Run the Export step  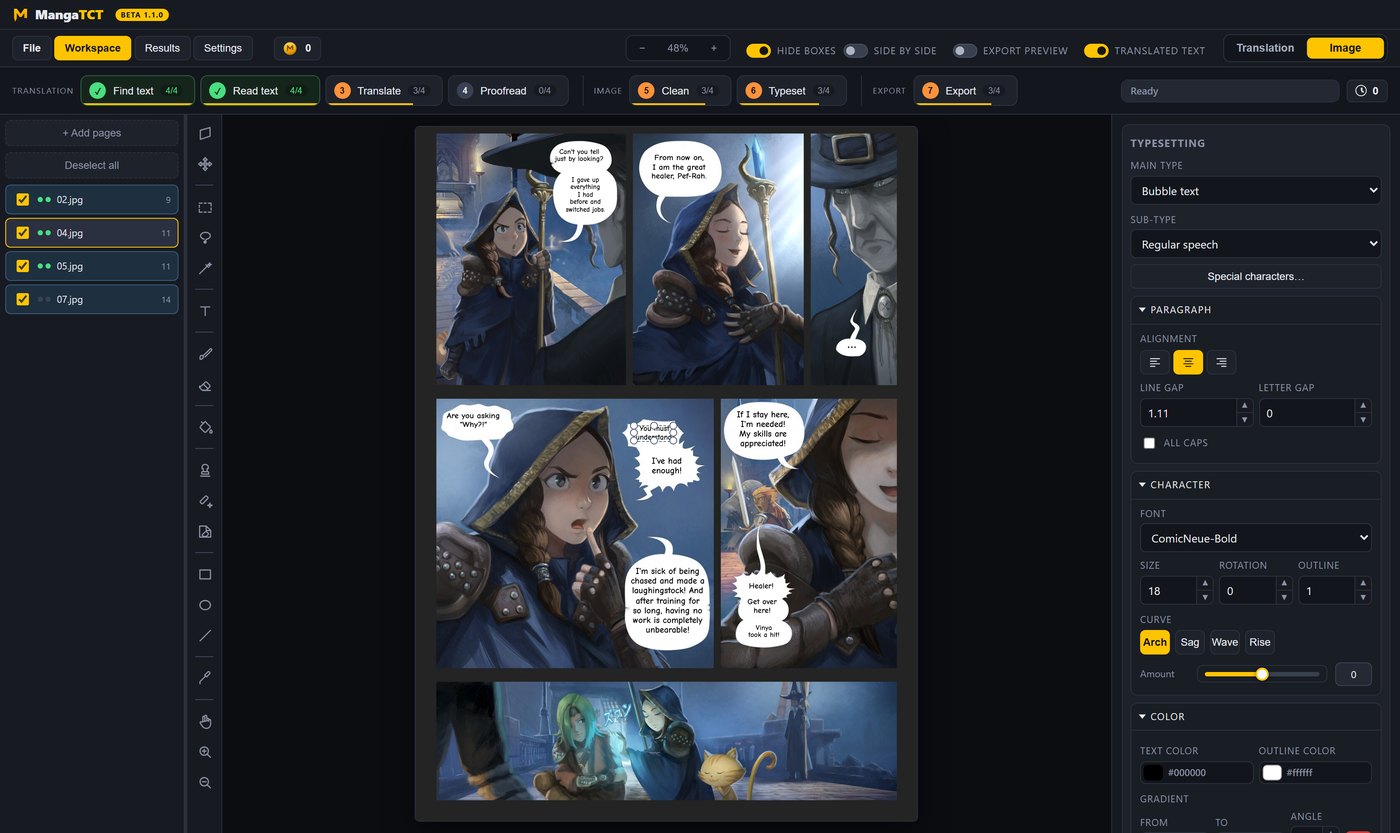965,91
